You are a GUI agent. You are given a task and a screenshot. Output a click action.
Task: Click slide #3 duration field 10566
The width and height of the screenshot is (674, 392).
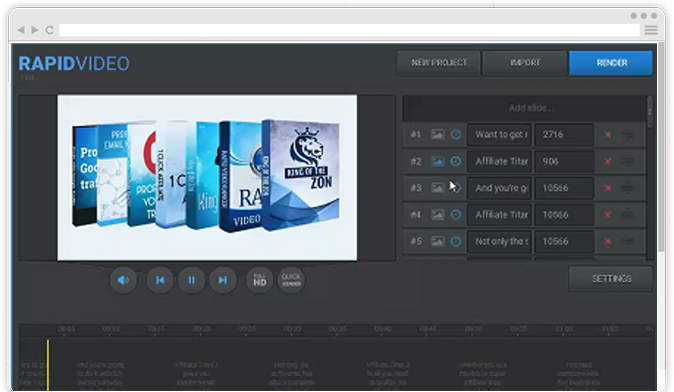[564, 188]
